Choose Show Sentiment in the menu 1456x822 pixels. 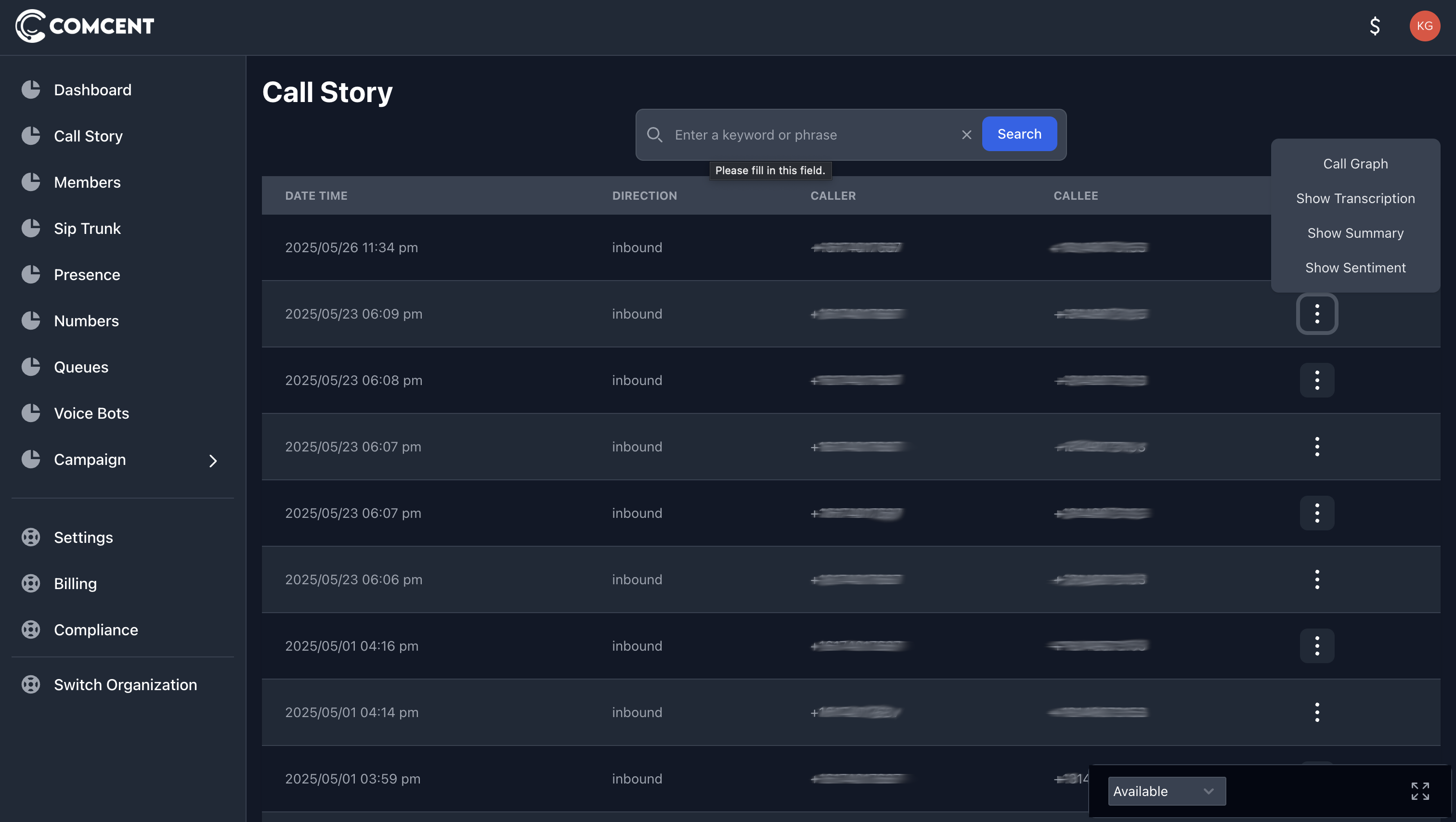(x=1355, y=268)
